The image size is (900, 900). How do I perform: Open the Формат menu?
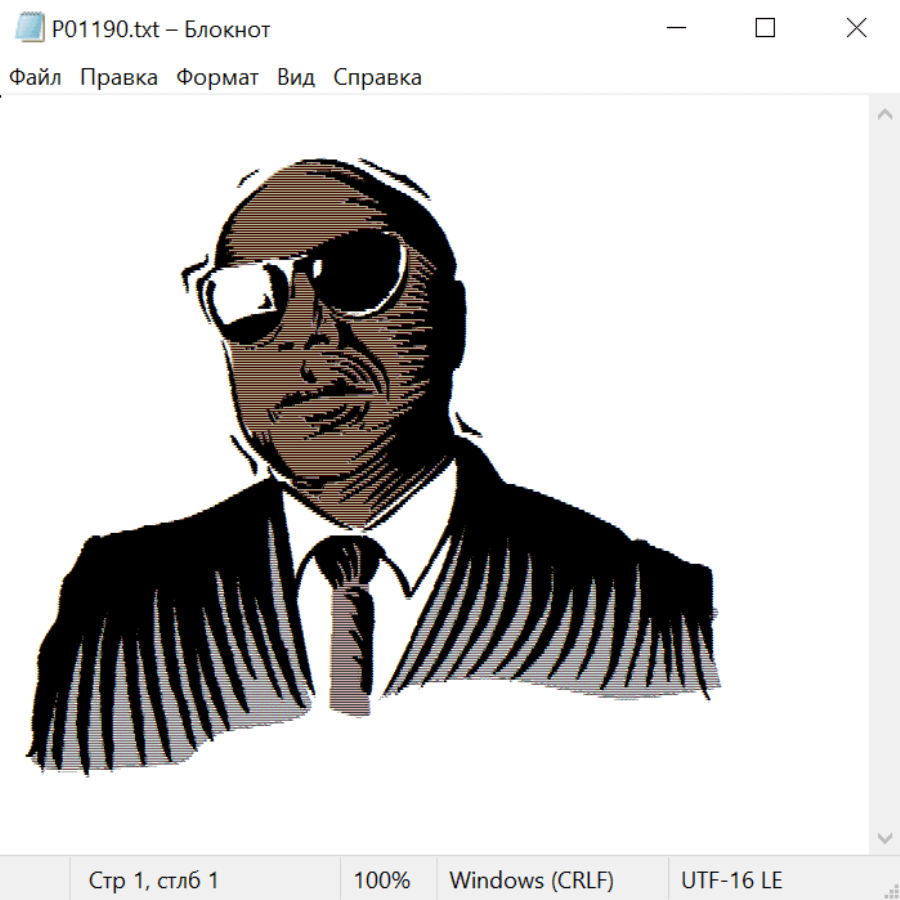pos(217,78)
